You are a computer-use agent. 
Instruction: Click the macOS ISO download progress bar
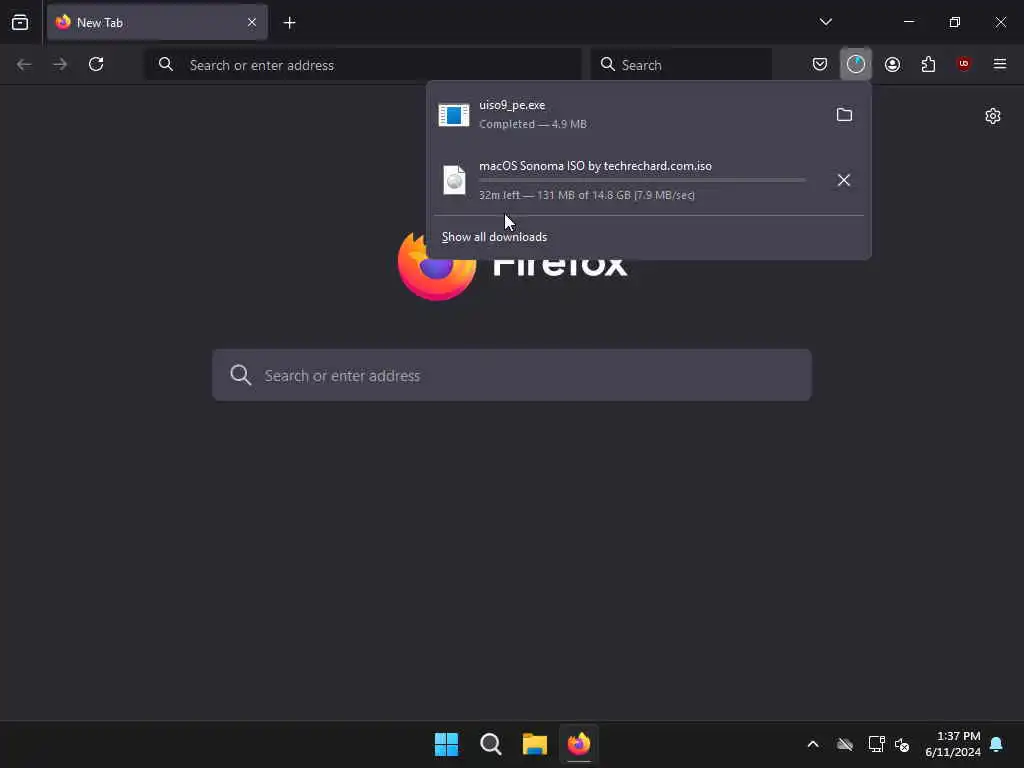pos(643,180)
